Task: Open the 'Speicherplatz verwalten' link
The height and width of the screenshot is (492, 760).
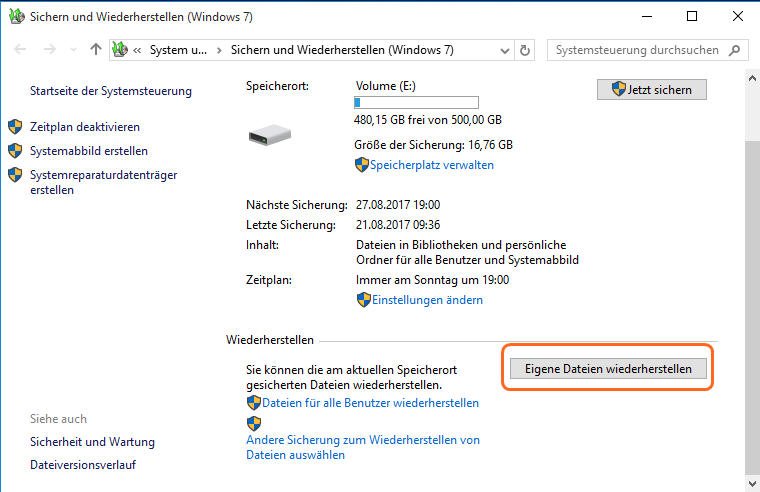Action: click(433, 165)
